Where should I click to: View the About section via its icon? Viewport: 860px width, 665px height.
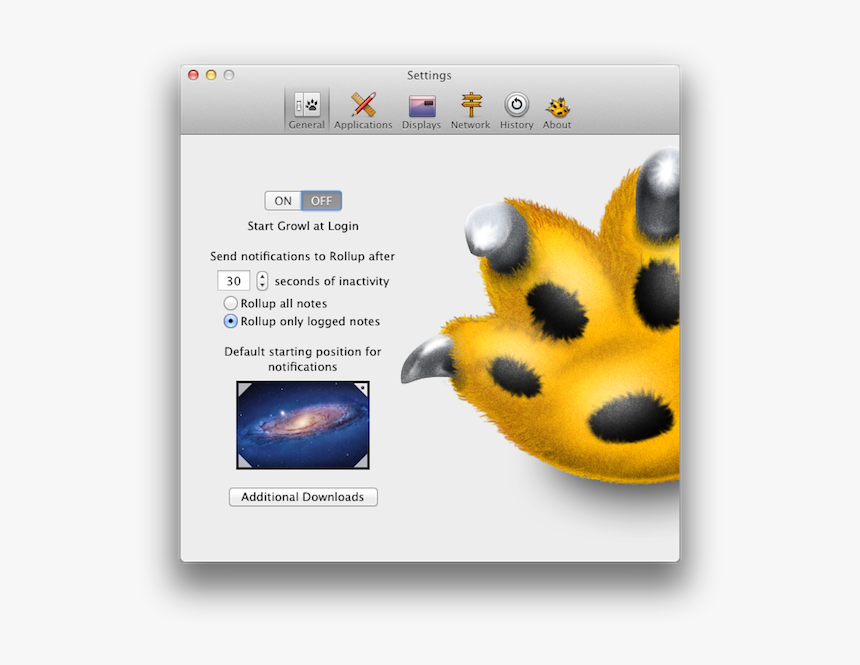pos(556,105)
